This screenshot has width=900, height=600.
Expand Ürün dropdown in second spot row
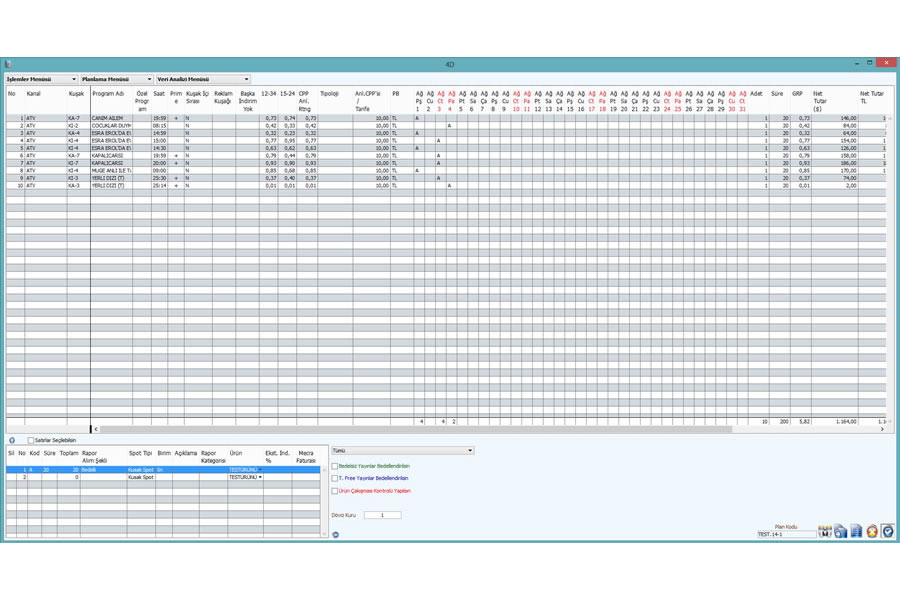click(261, 477)
